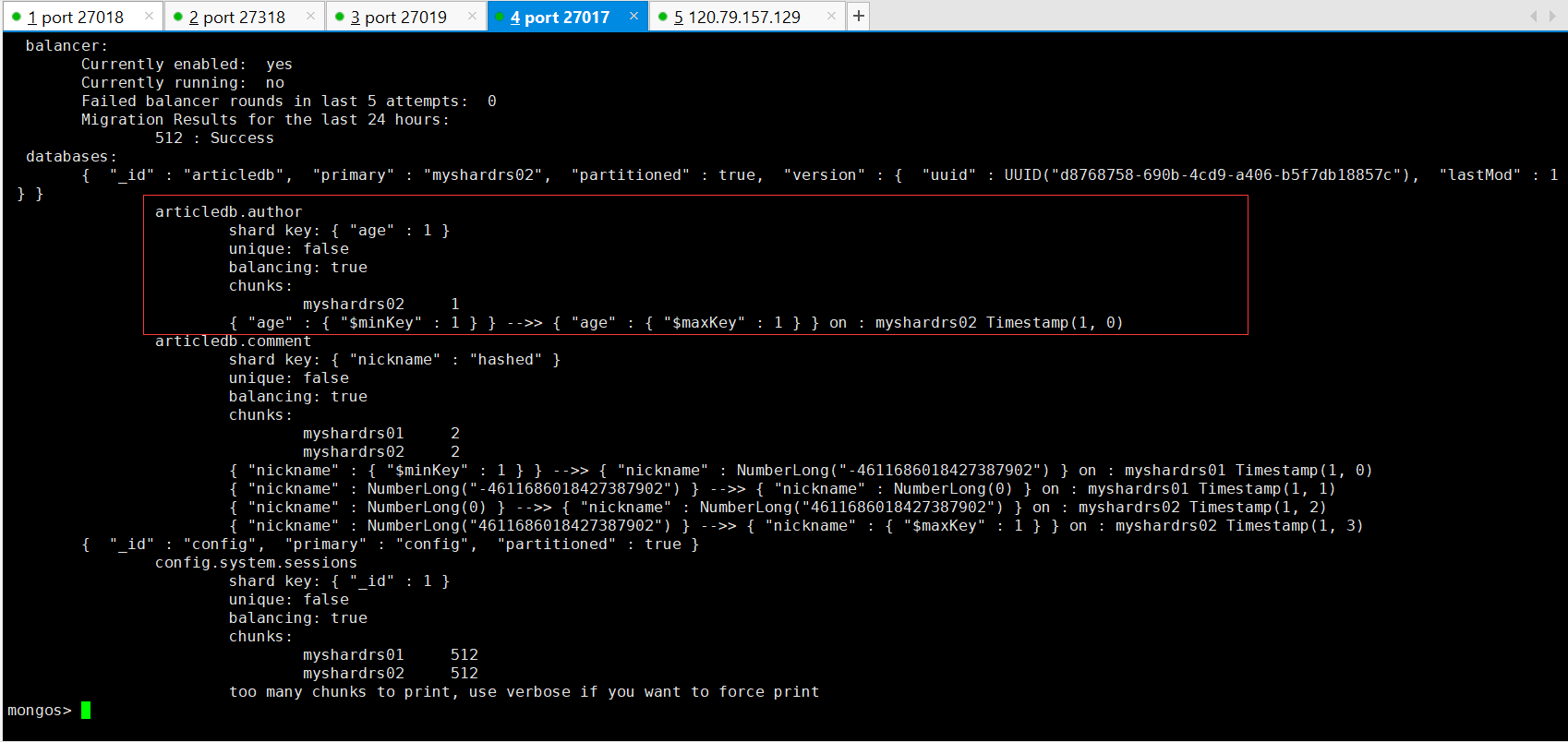1568x742 pixels.
Task: Click the config database definition line
Action: (x=390, y=544)
